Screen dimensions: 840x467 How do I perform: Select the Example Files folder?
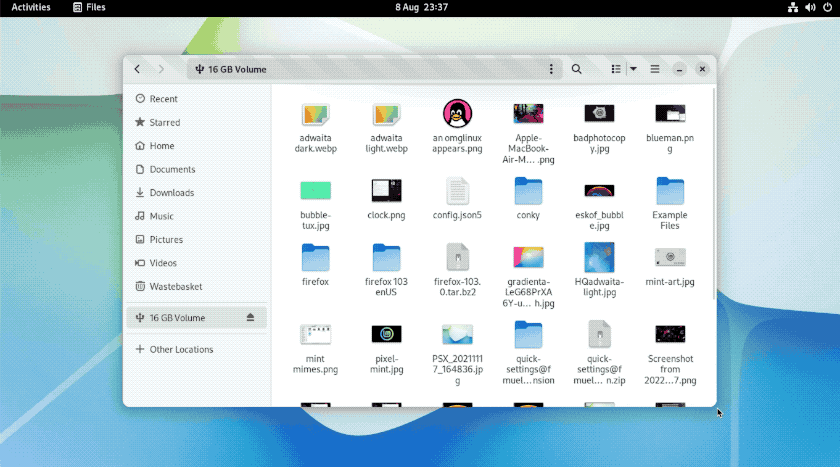click(670, 205)
